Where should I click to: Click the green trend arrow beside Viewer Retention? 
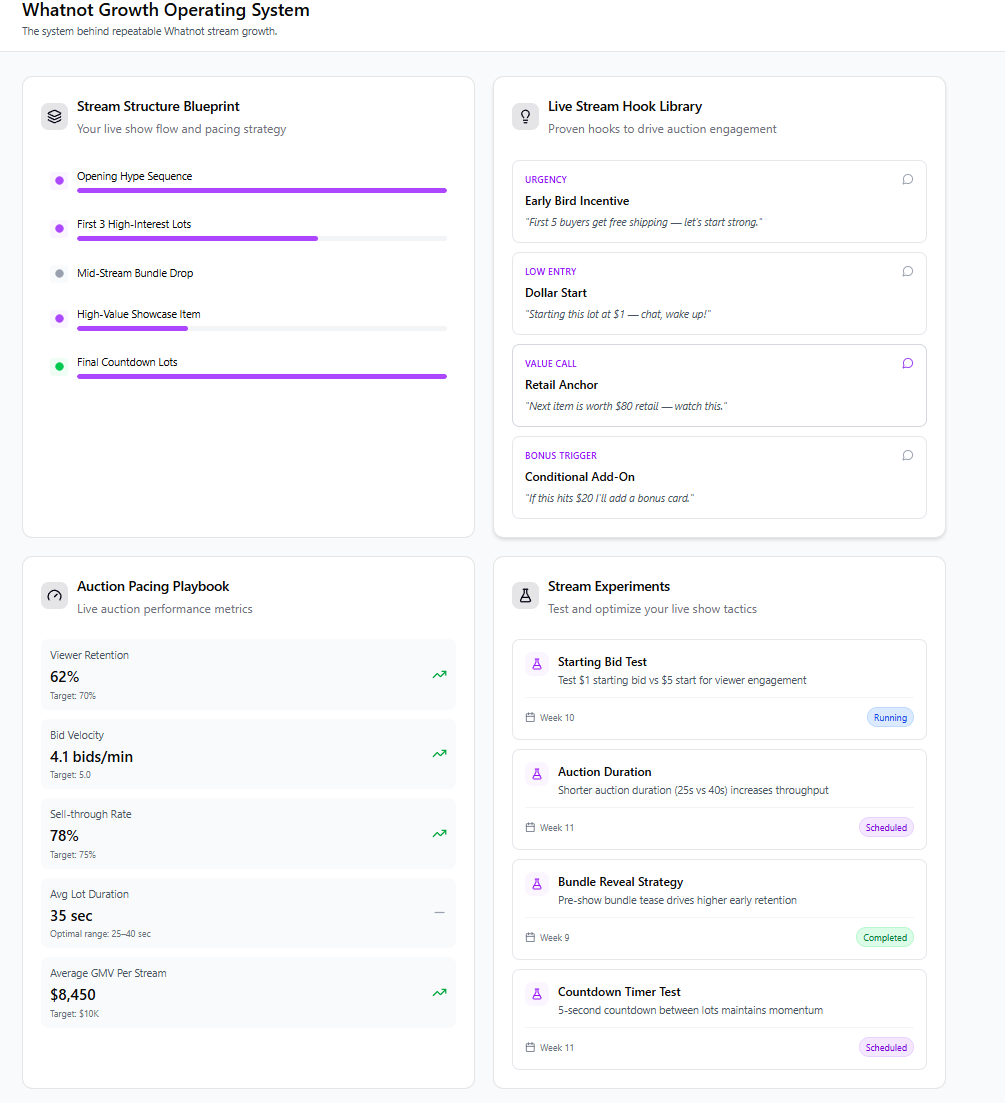click(x=439, y=674)
